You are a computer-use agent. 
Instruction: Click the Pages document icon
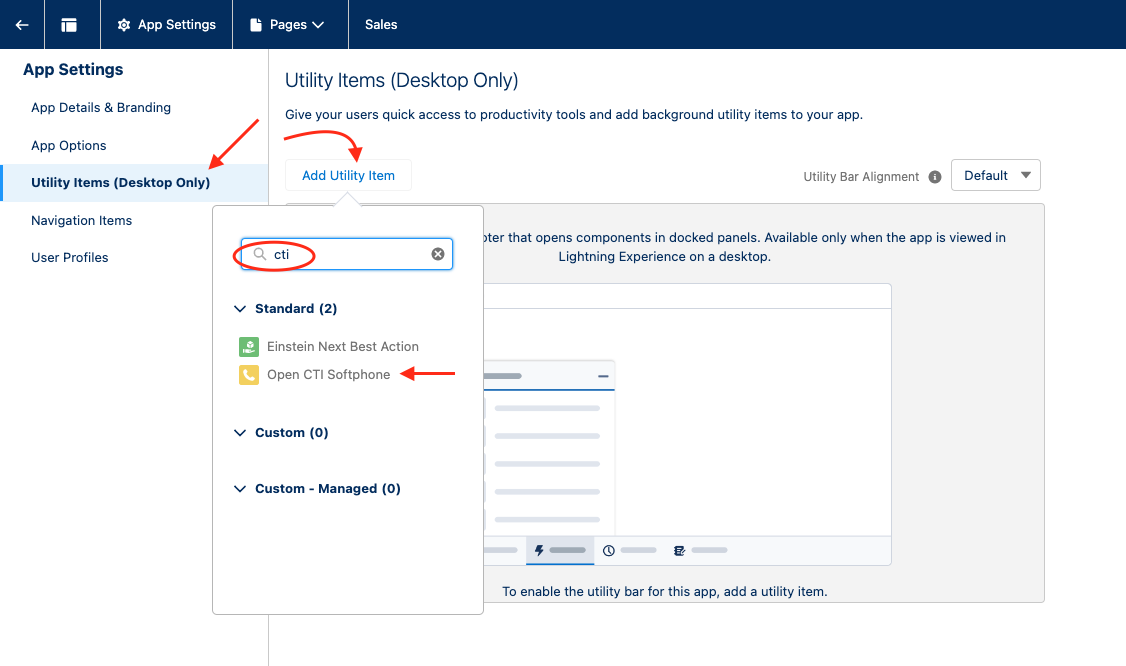pos(256,24)
